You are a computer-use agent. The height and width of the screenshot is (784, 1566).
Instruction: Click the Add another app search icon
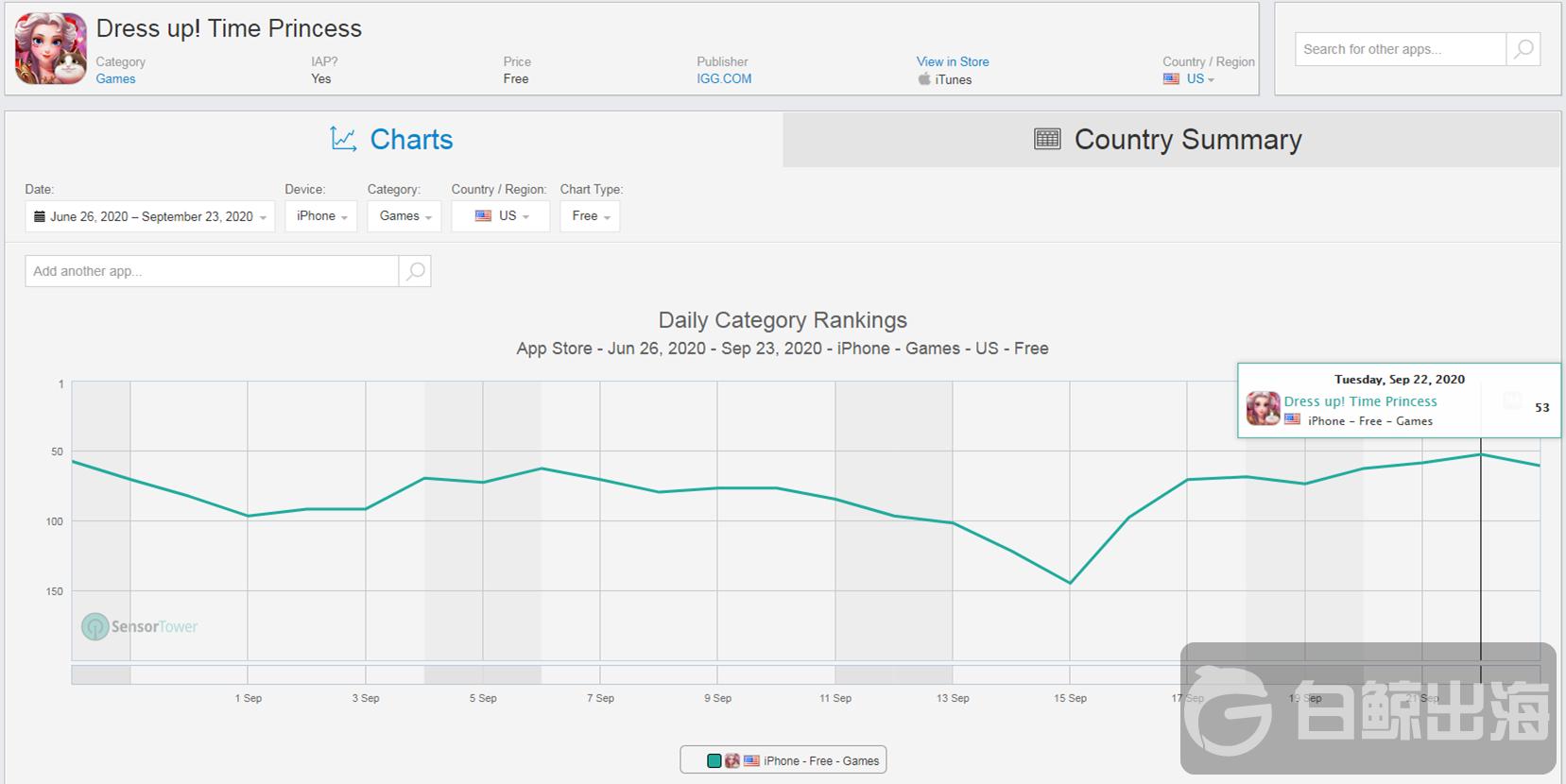(415, 271)
